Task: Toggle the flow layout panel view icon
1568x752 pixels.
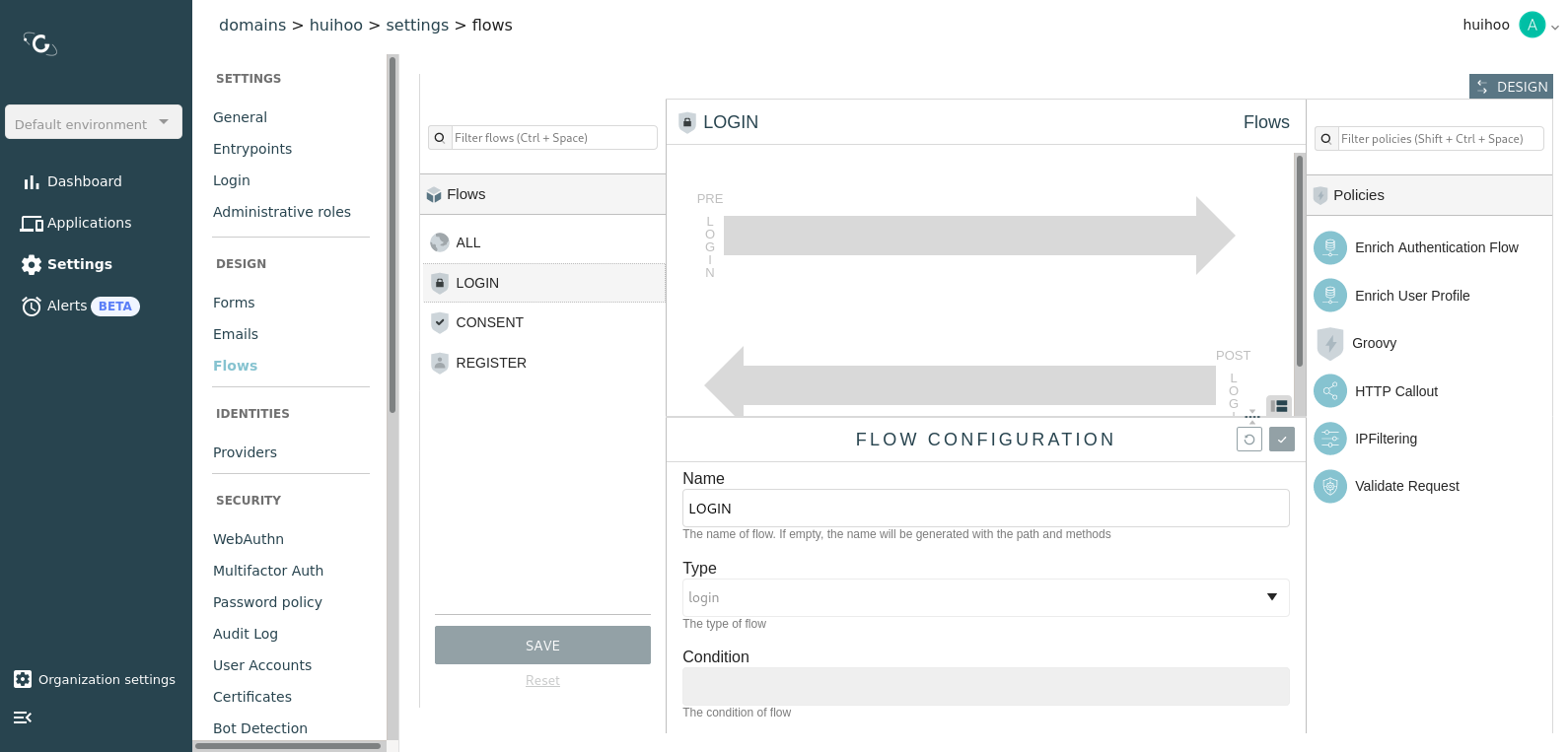Action: (1279, 406)
